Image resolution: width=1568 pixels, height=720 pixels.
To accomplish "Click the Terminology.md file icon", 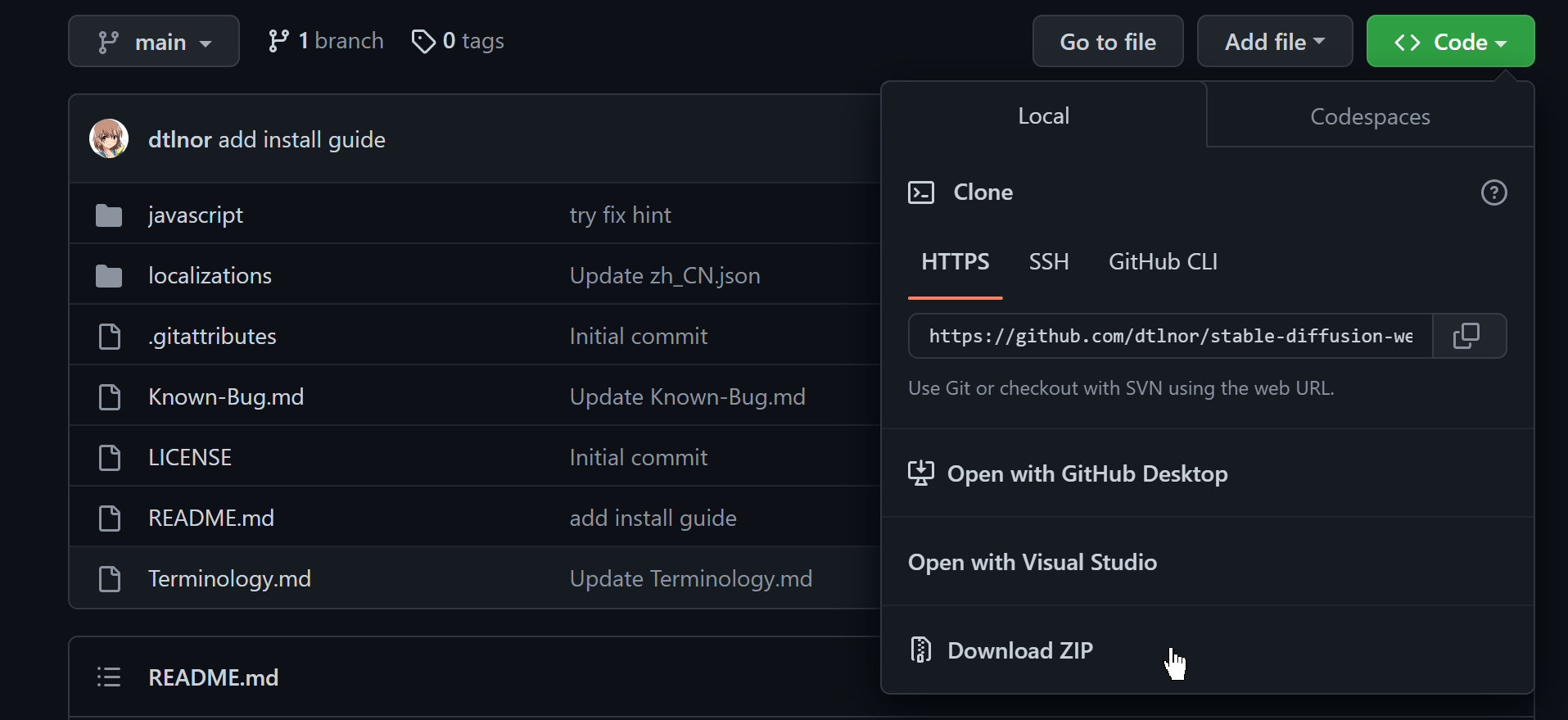I will pos(109,579).
